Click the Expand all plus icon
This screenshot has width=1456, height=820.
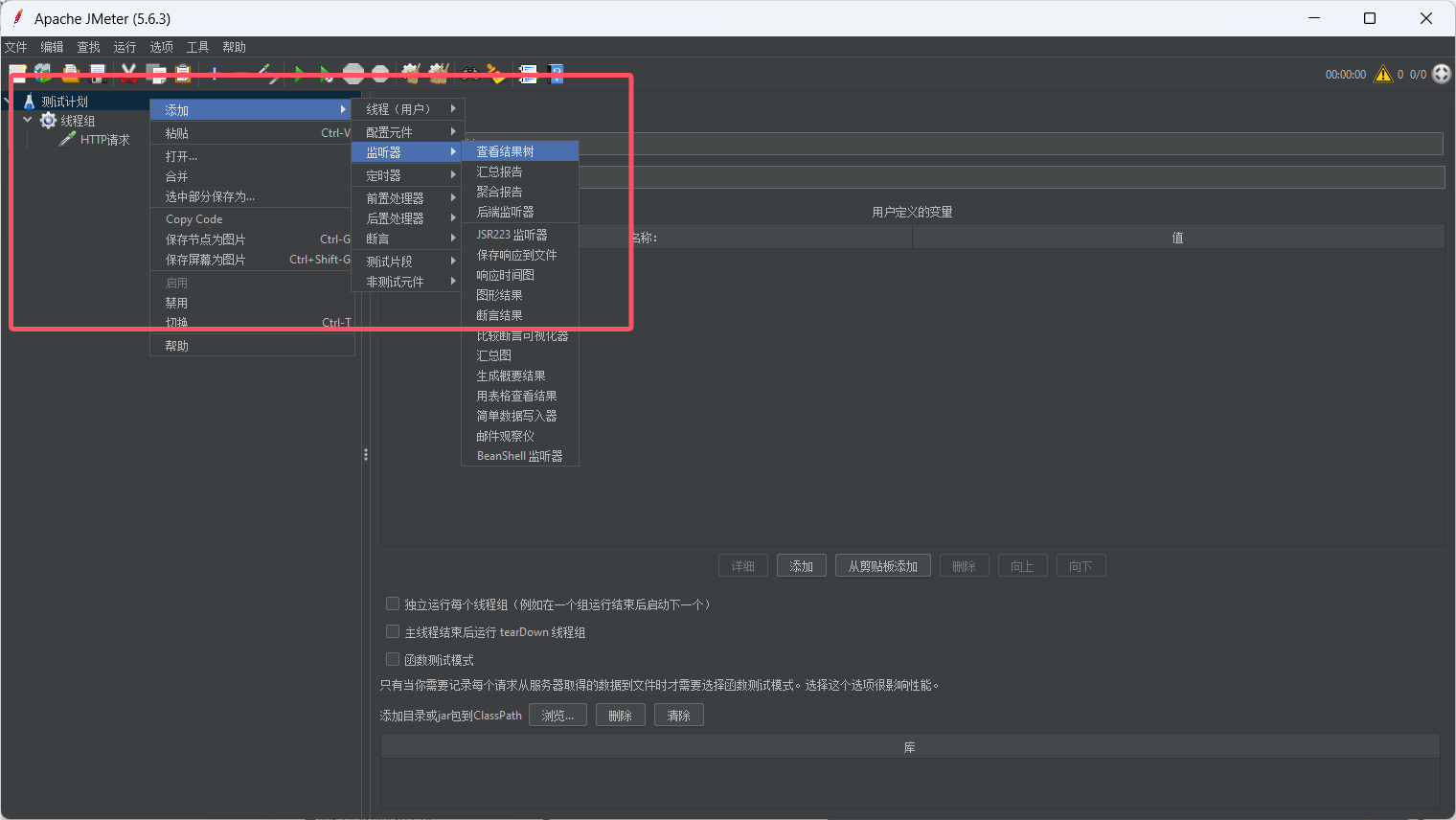pos(215,74)
